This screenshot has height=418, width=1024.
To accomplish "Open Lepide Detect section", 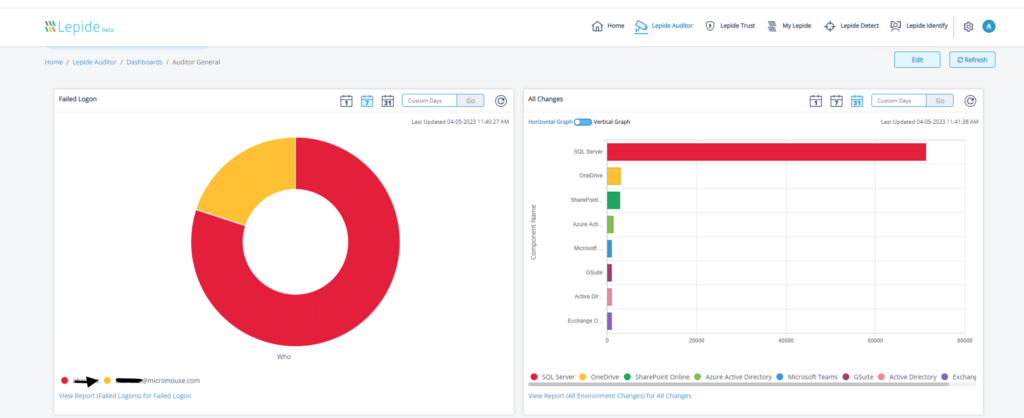I will (852, 26).
